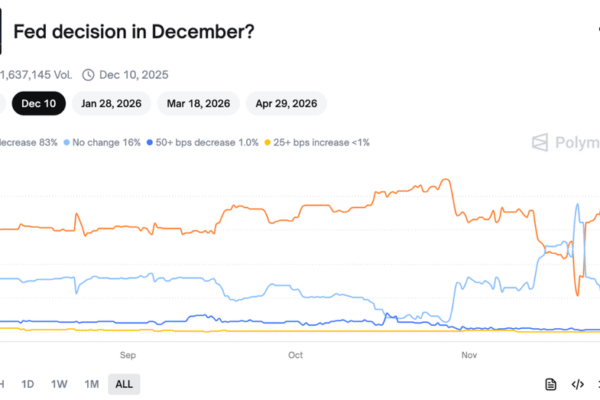Screen dimensions: 600x400
Task: Open the embed code icon
Action: click(x=577, y=384)
